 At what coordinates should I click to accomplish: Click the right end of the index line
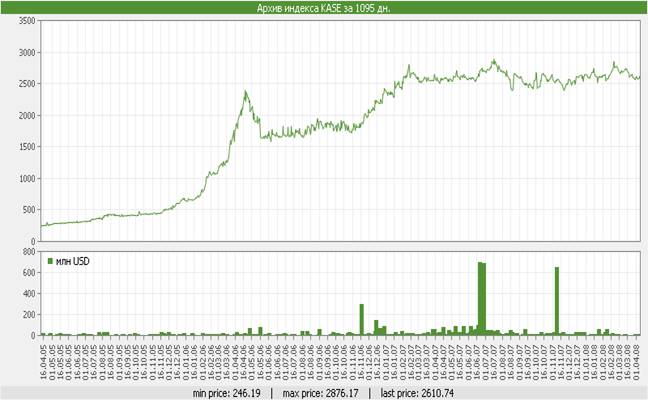coord(639,77)
